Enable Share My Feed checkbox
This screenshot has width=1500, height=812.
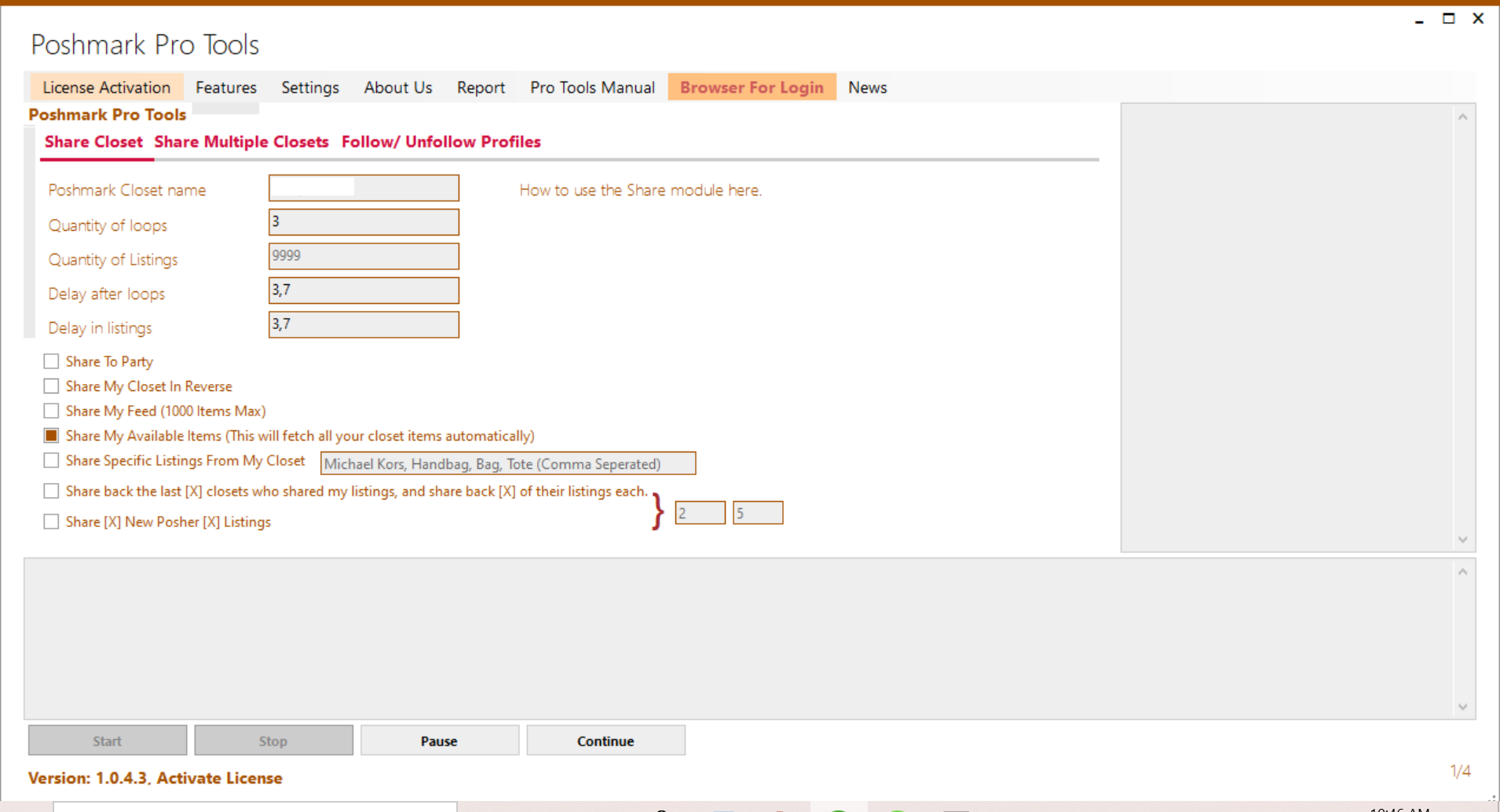coord(51,411)
